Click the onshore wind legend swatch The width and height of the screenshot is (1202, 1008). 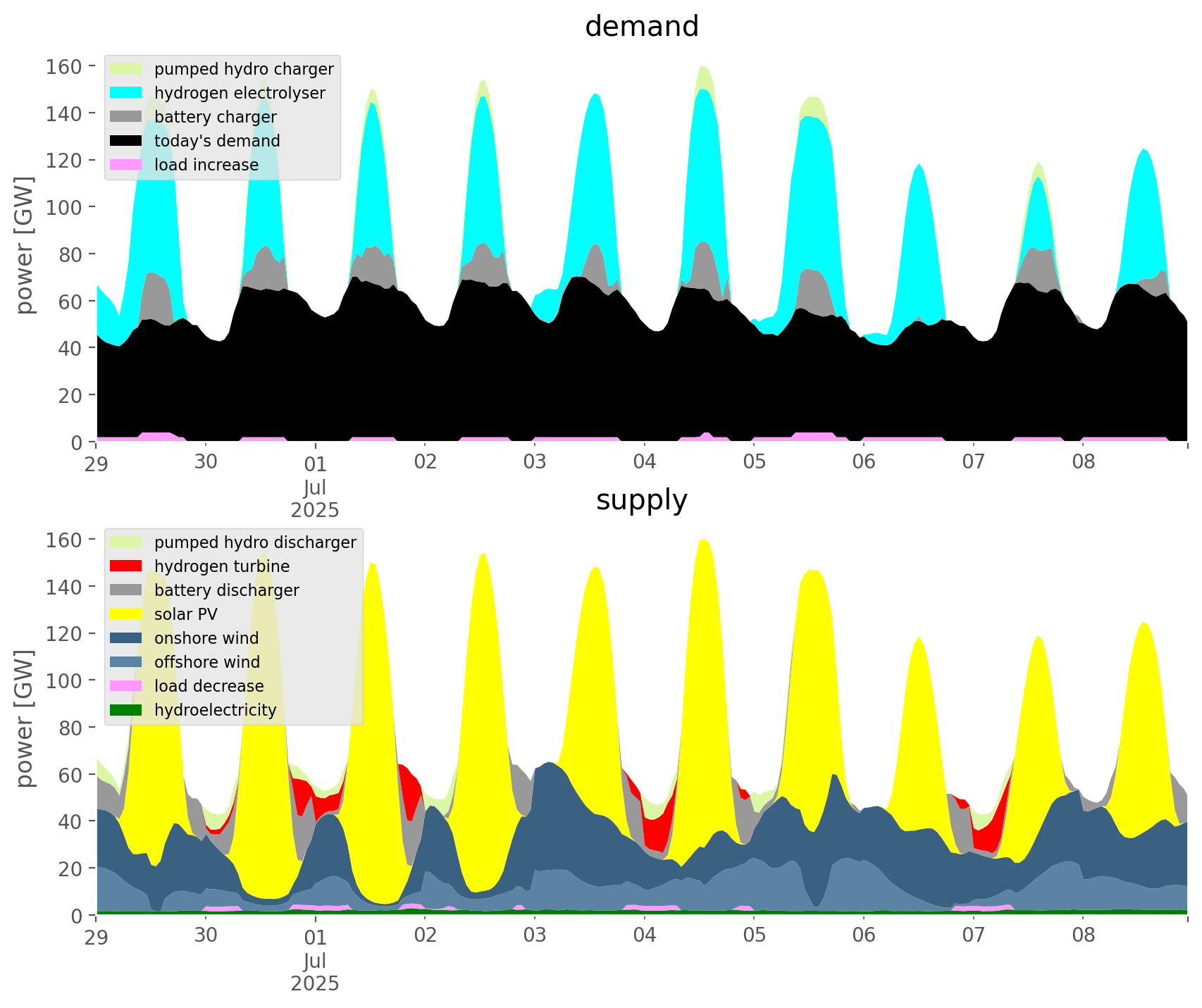tap(126, 638)
